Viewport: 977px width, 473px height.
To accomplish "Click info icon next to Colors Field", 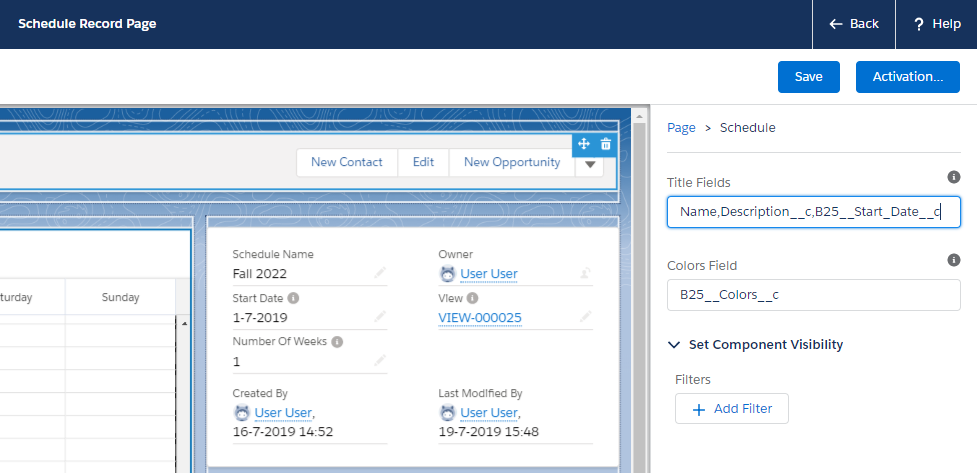I will point(953,260).
